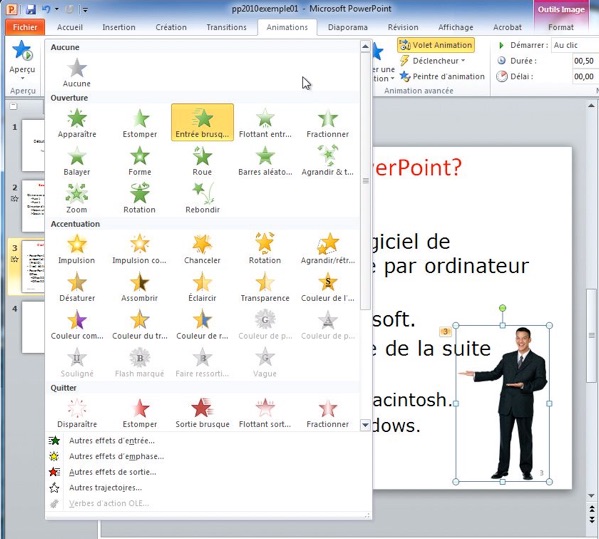This screenshot has height=539, width=599.
Task: Apply the Agrandir/rétrécir emphasis effect
Action: click(x=327, y=249)
